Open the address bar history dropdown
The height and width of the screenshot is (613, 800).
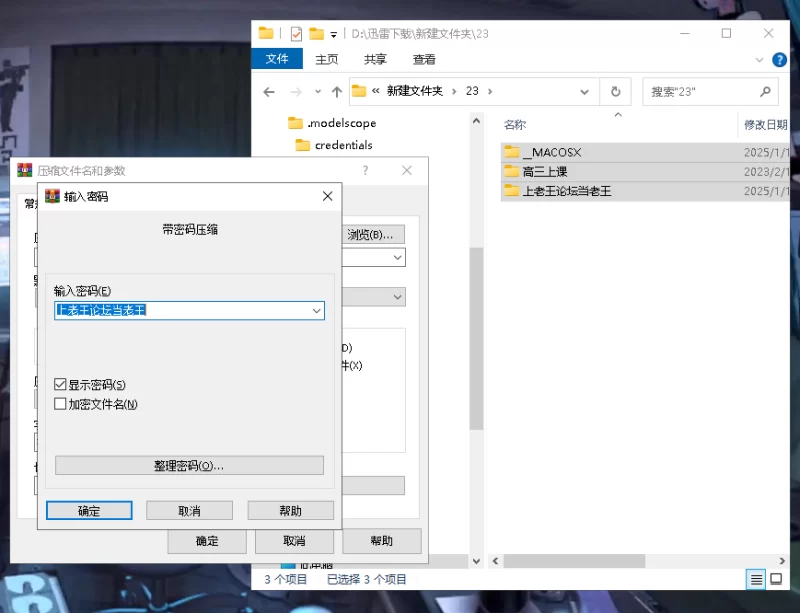pyautogui.click(x=584, y=92)
